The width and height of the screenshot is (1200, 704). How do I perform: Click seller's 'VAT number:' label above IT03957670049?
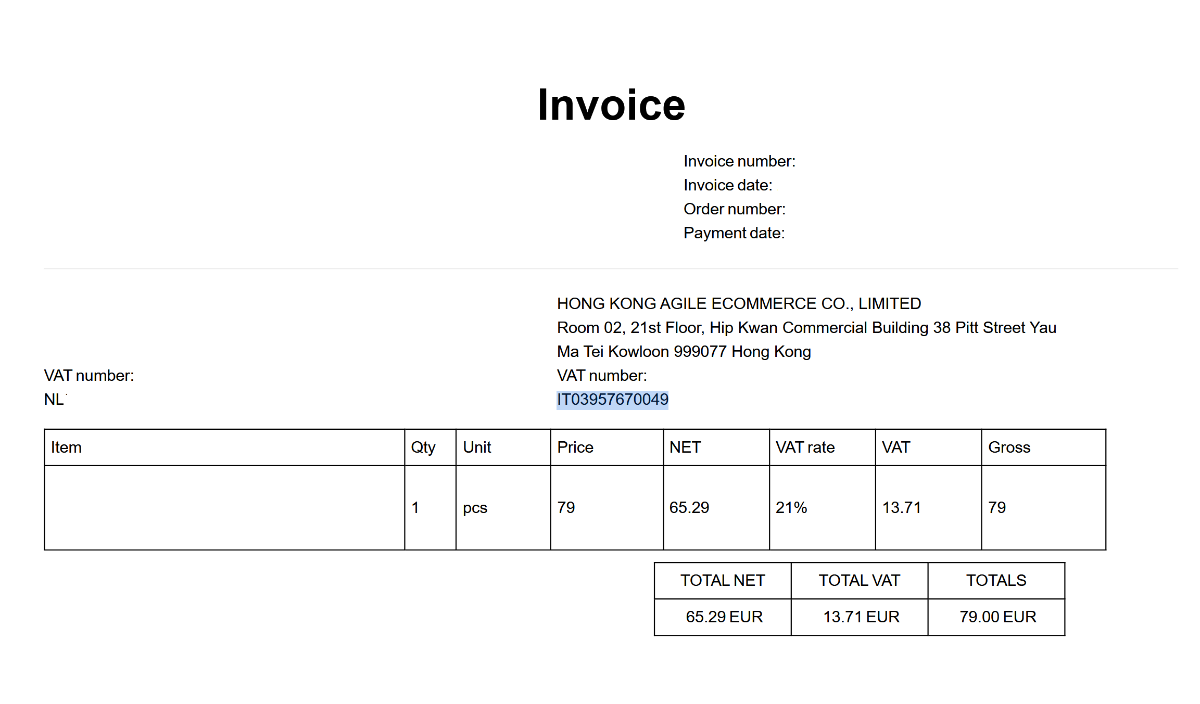click(x=602, y=376)
